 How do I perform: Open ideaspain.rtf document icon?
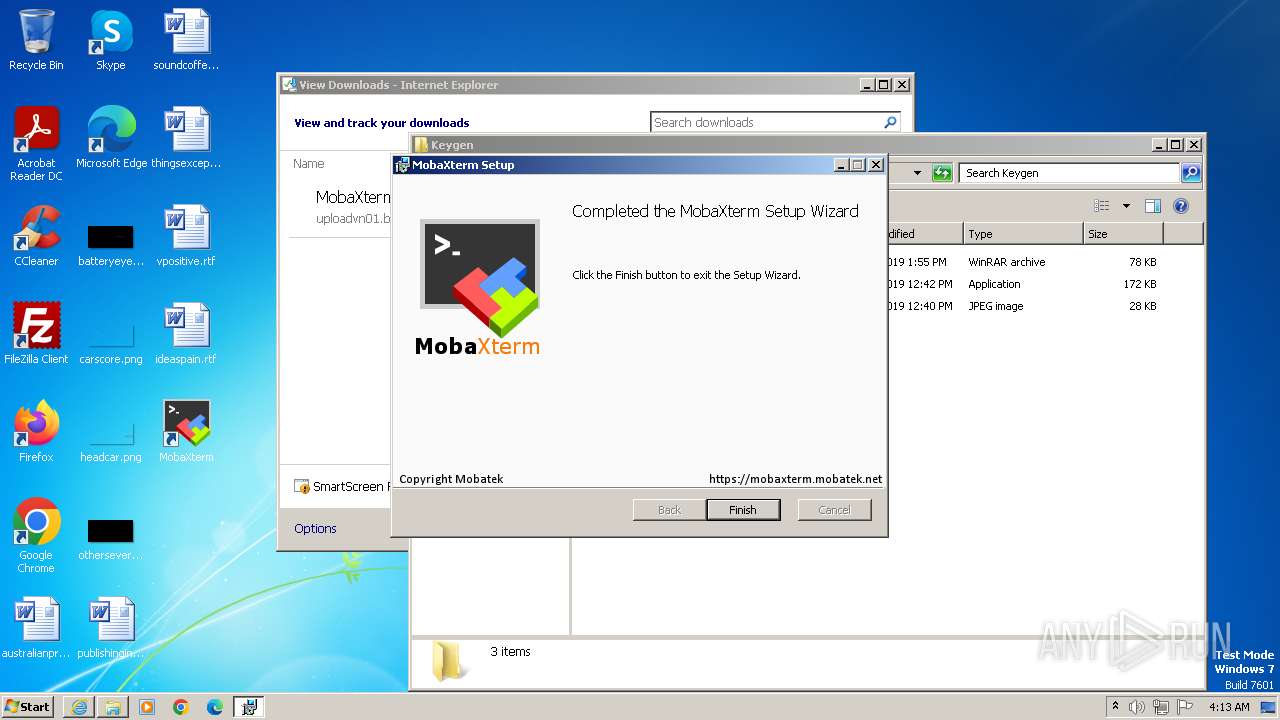tap(186, 333)
